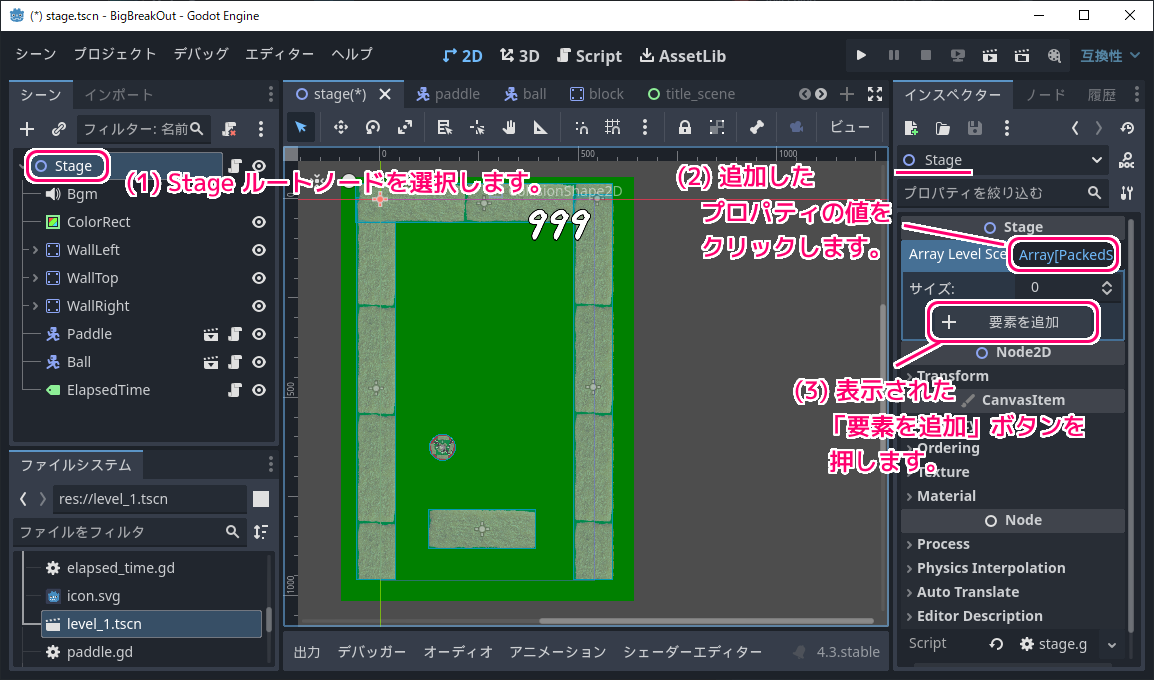Open documentation for the Stage class
Screen dimensions: 1154x680
1126,160
